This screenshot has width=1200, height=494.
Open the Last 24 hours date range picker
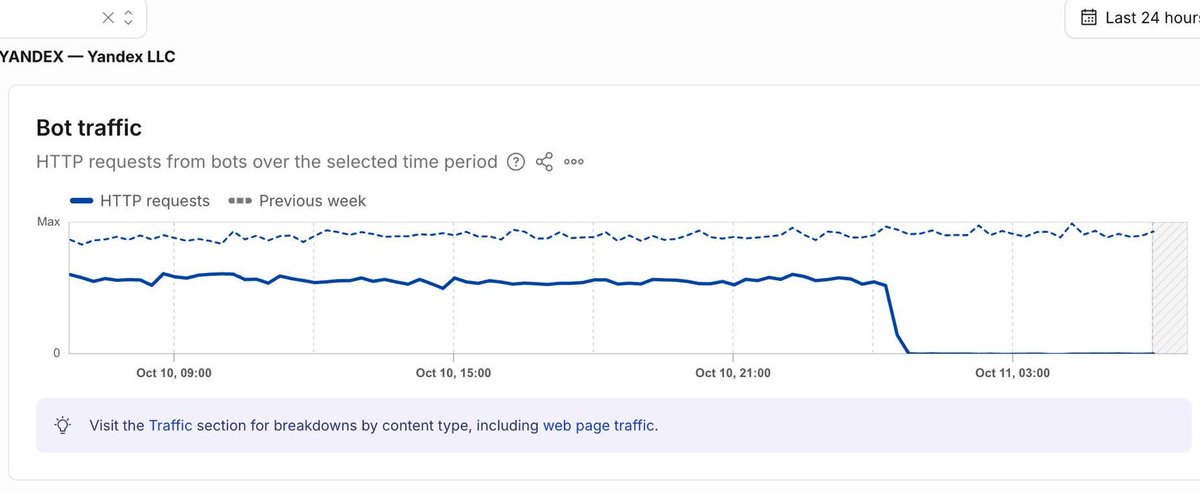pyautogui.click(x=1133, y=17)
